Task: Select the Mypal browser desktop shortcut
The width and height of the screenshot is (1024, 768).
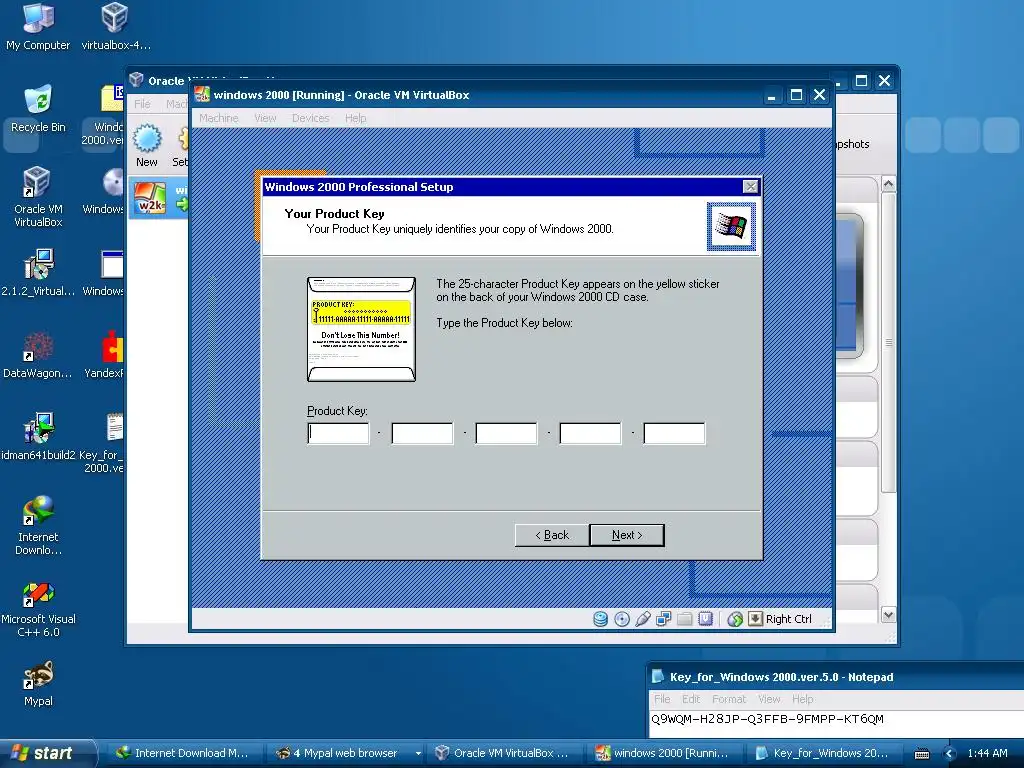Action: point(38,683)
